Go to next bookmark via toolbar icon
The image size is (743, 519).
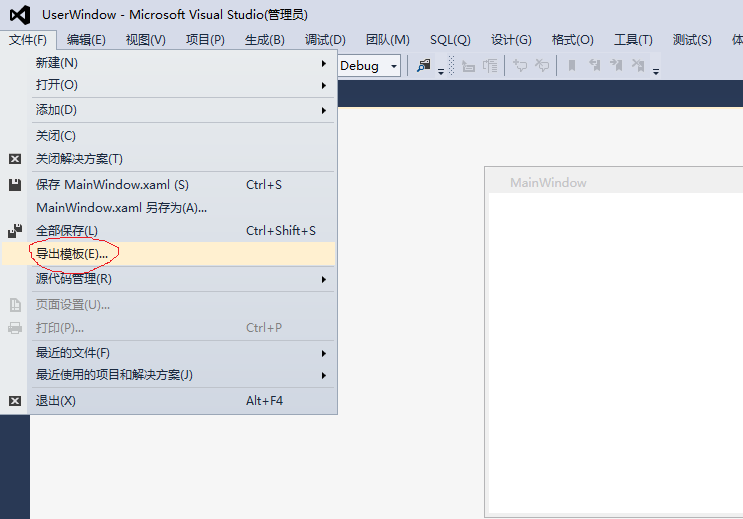coord(616,65)
